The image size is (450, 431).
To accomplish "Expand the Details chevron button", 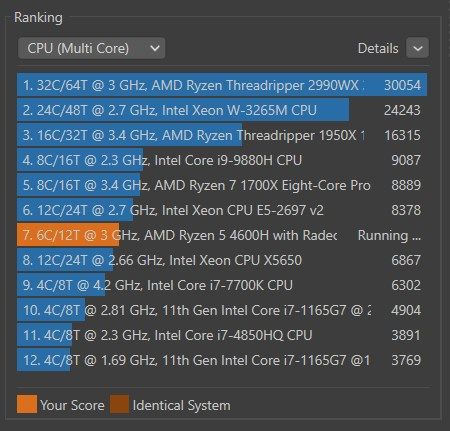I will click(x=417, y=48).
